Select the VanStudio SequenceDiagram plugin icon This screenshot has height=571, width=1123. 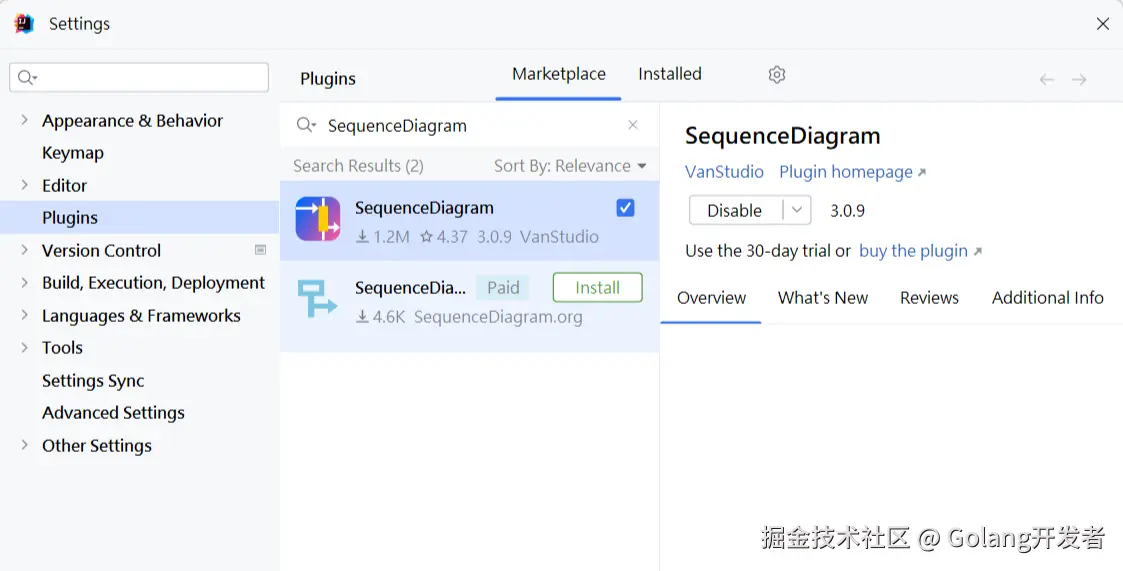click(x=318, y=219)
